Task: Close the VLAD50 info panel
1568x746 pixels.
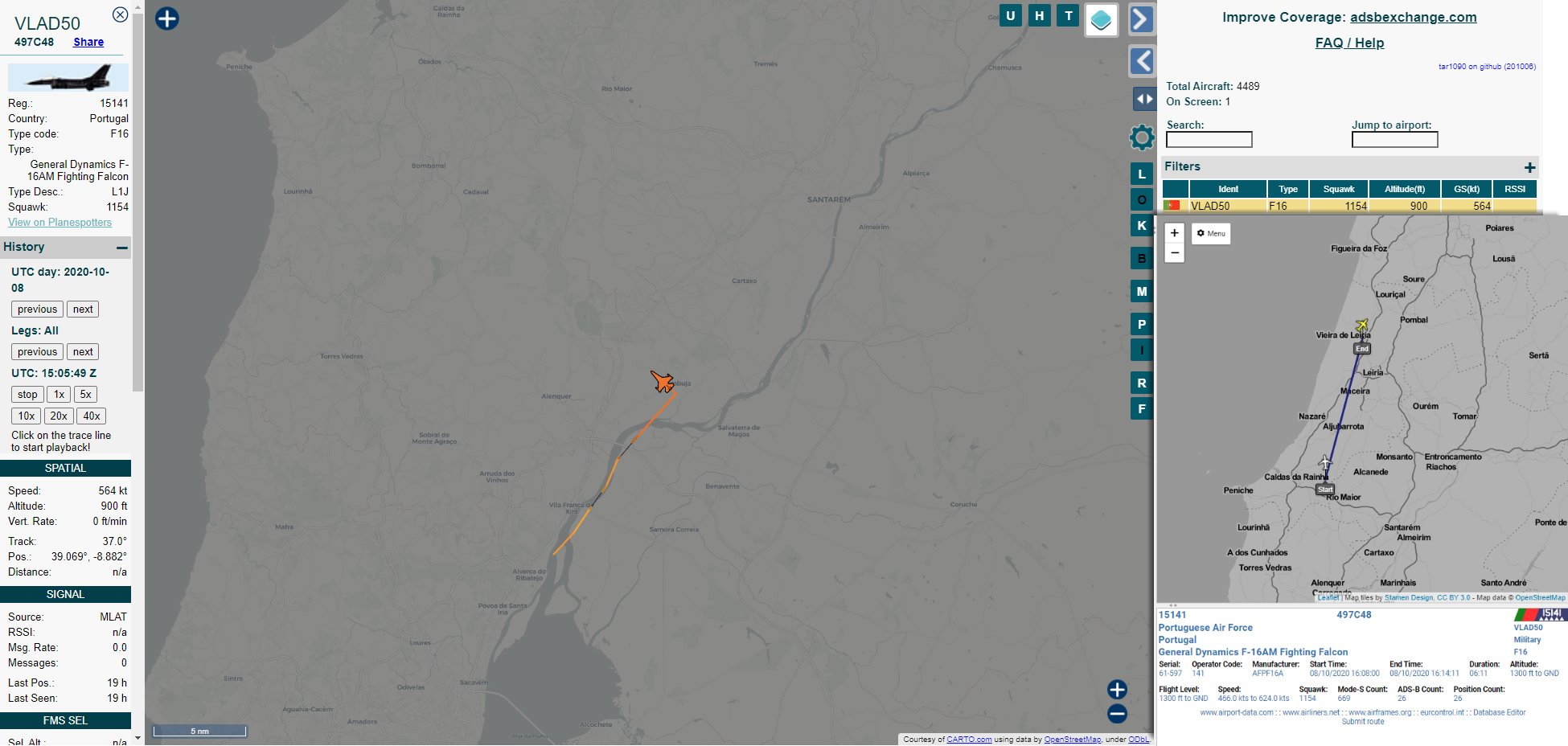Action: pyautogui.click(x=120, y=14)
